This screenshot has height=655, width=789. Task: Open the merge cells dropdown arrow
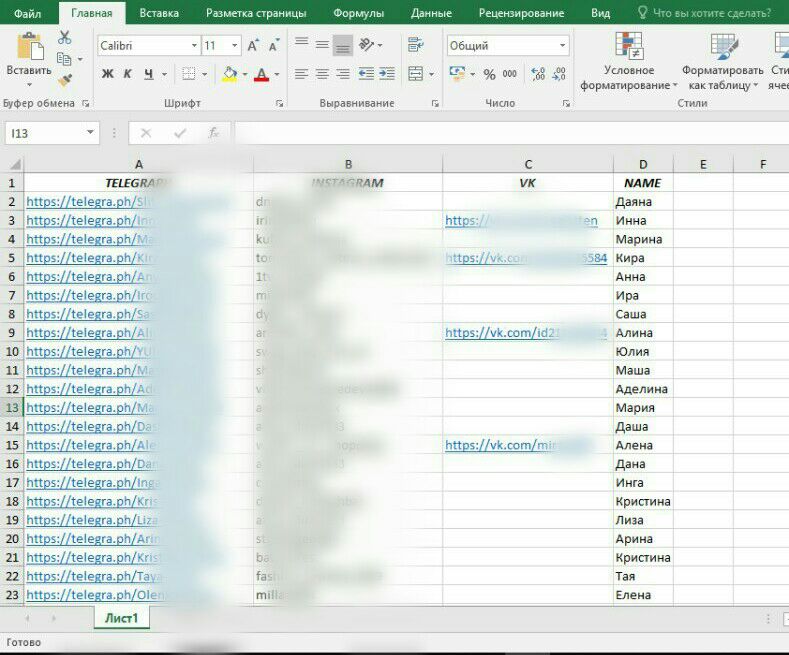point(431,74)
